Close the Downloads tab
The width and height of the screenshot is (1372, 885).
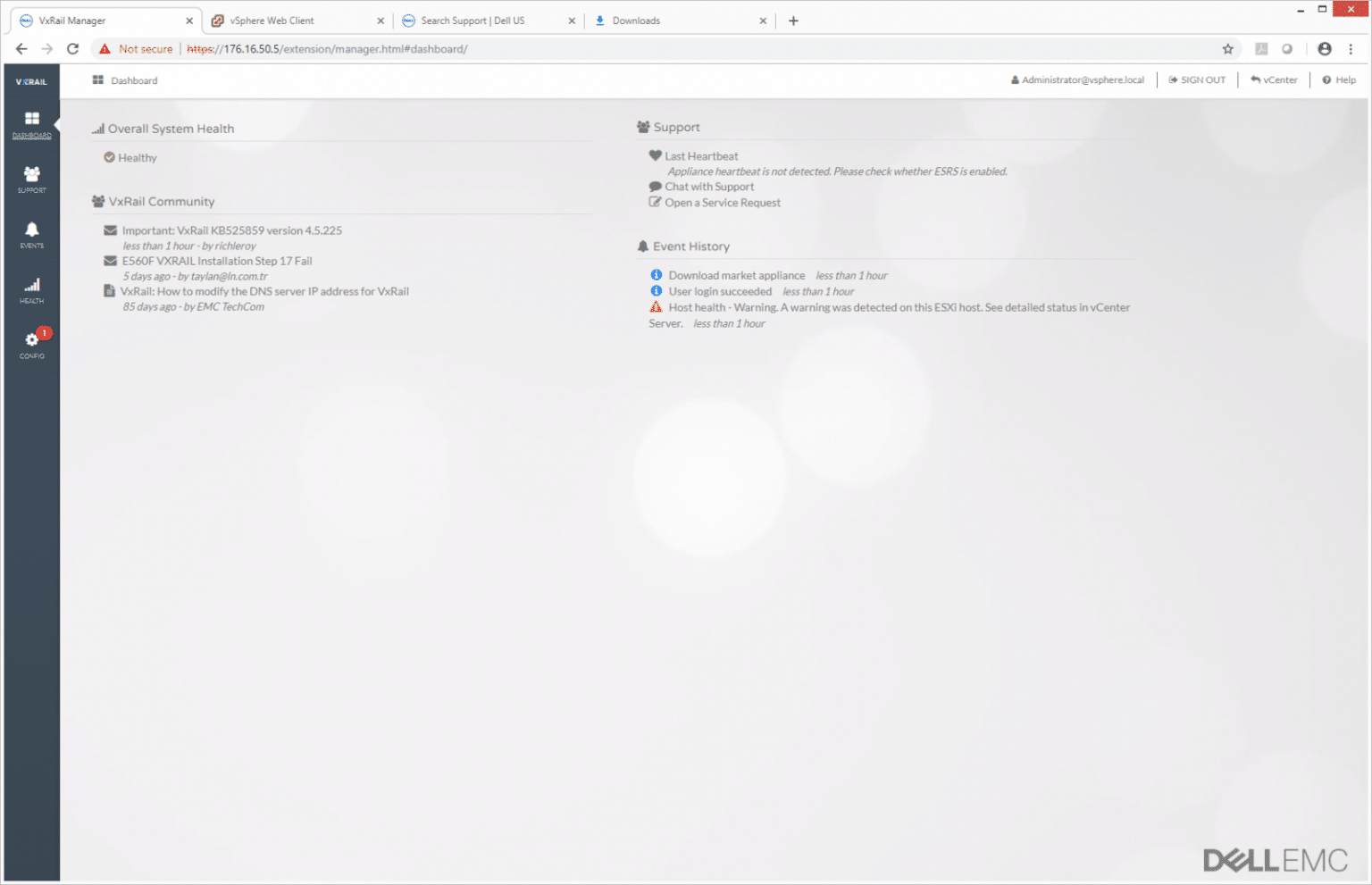tap(763, 21)
